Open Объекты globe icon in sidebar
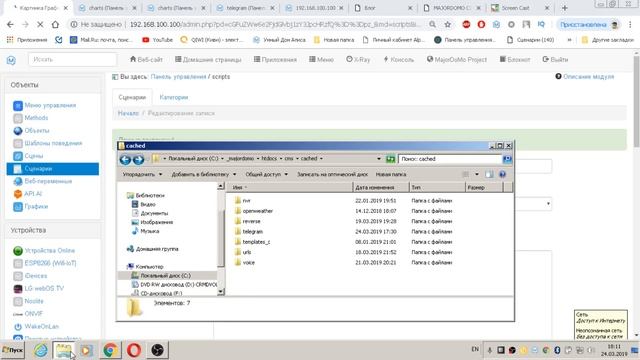Screen dimensions: 640x360 [18, 131]
